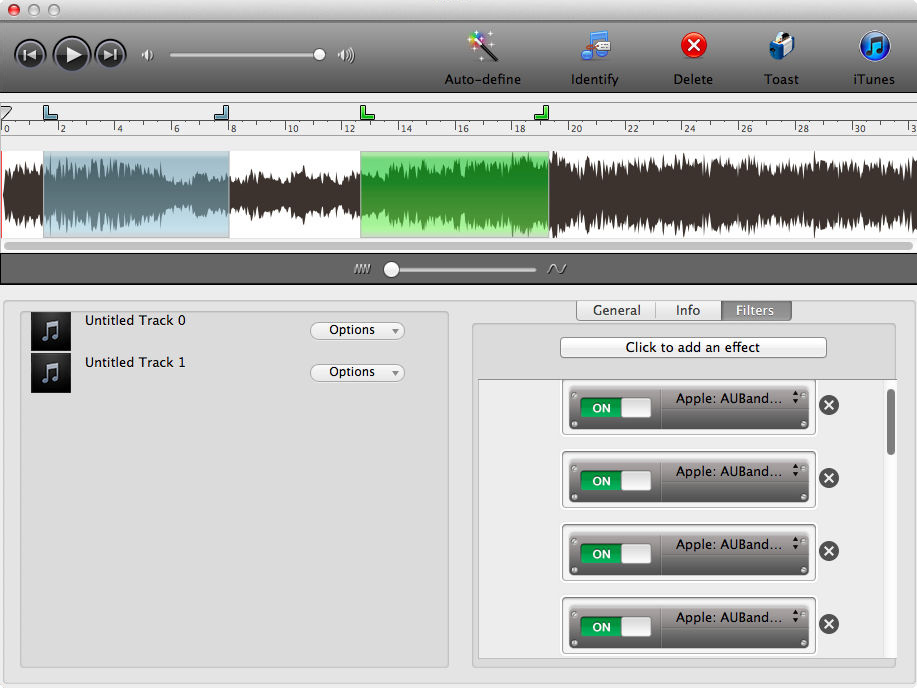This screenshot has width=917, height=688.
Task: Switch to the General tab
Action: point(616,310)
